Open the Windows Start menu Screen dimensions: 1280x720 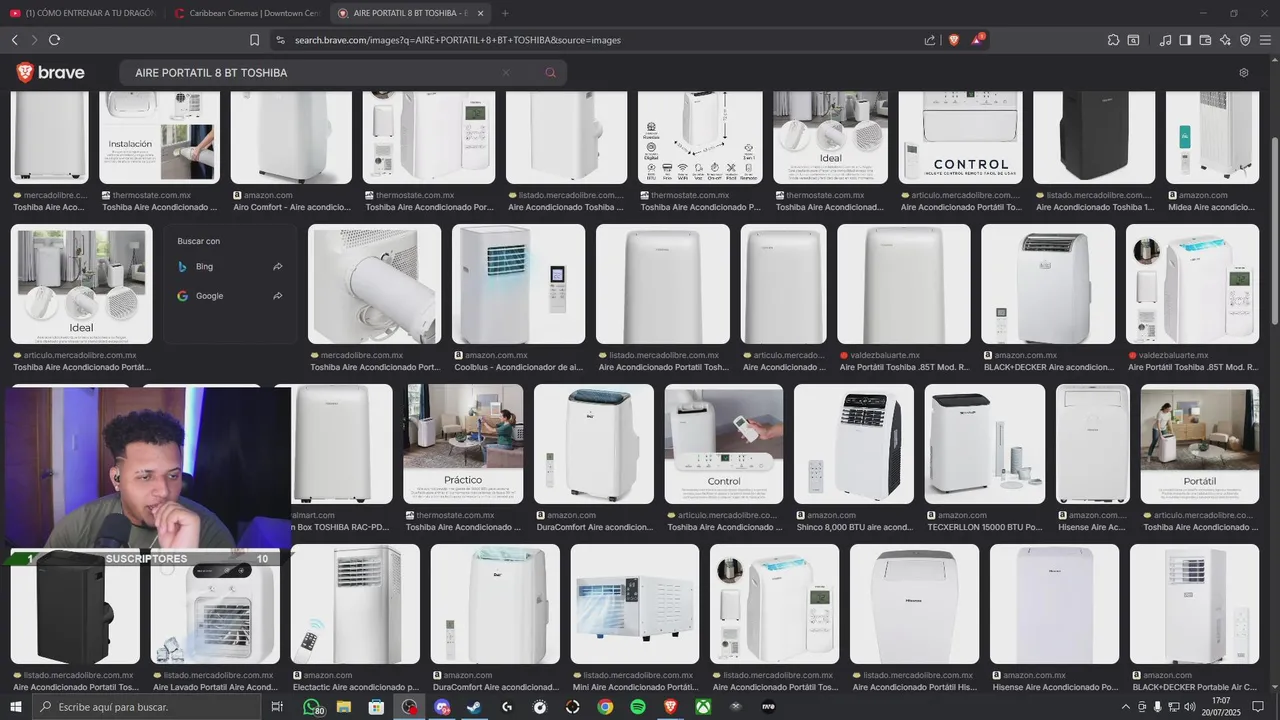click(16, 707)
